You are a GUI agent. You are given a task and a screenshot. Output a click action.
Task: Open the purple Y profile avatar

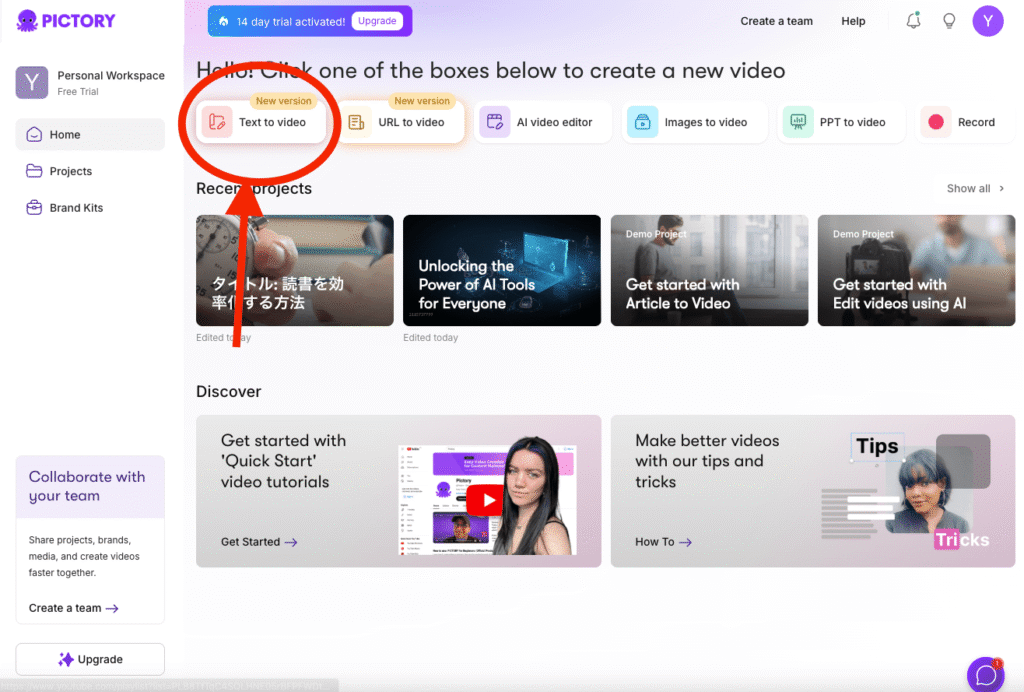987,21
